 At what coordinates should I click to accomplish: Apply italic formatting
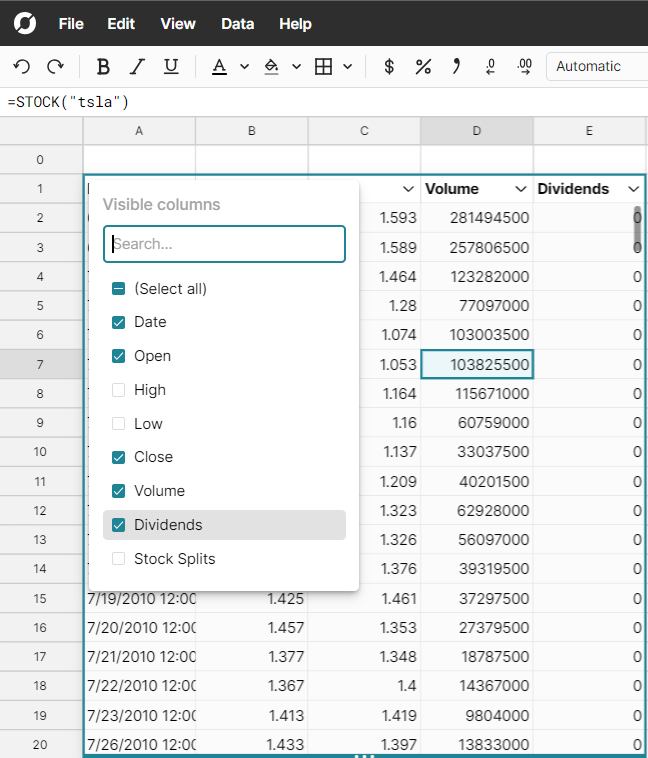pyautogui.click(x=137, y=66)
